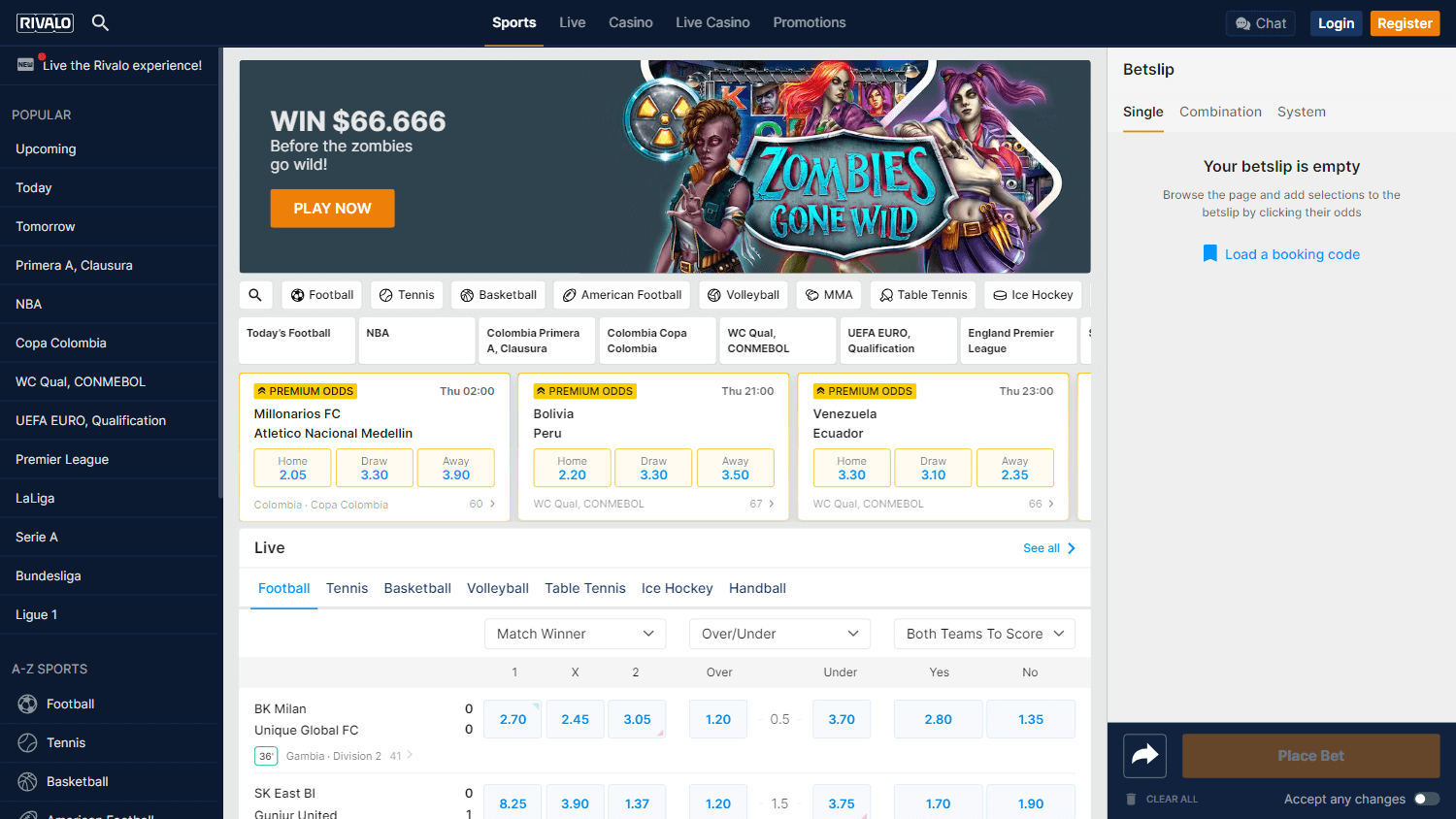The height and width of the screenshot is (819, 1456).
Task: Select the live Handball tab
Action: tap(757, 588)
